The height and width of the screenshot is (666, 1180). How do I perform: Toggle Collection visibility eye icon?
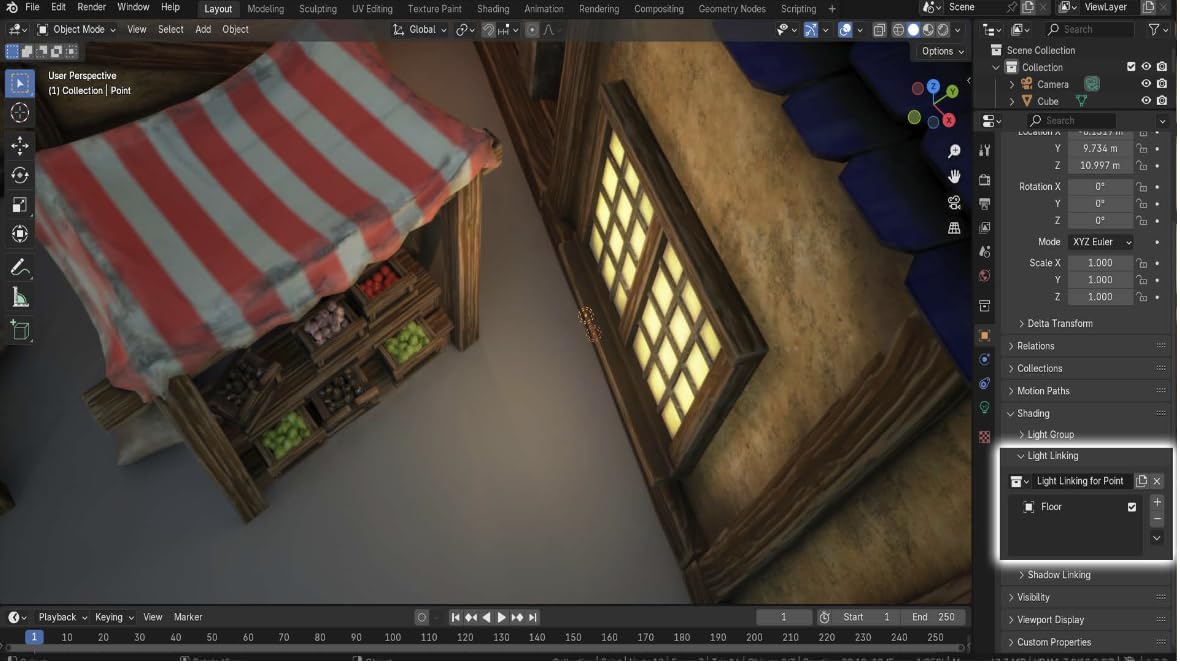[1148, 67]
